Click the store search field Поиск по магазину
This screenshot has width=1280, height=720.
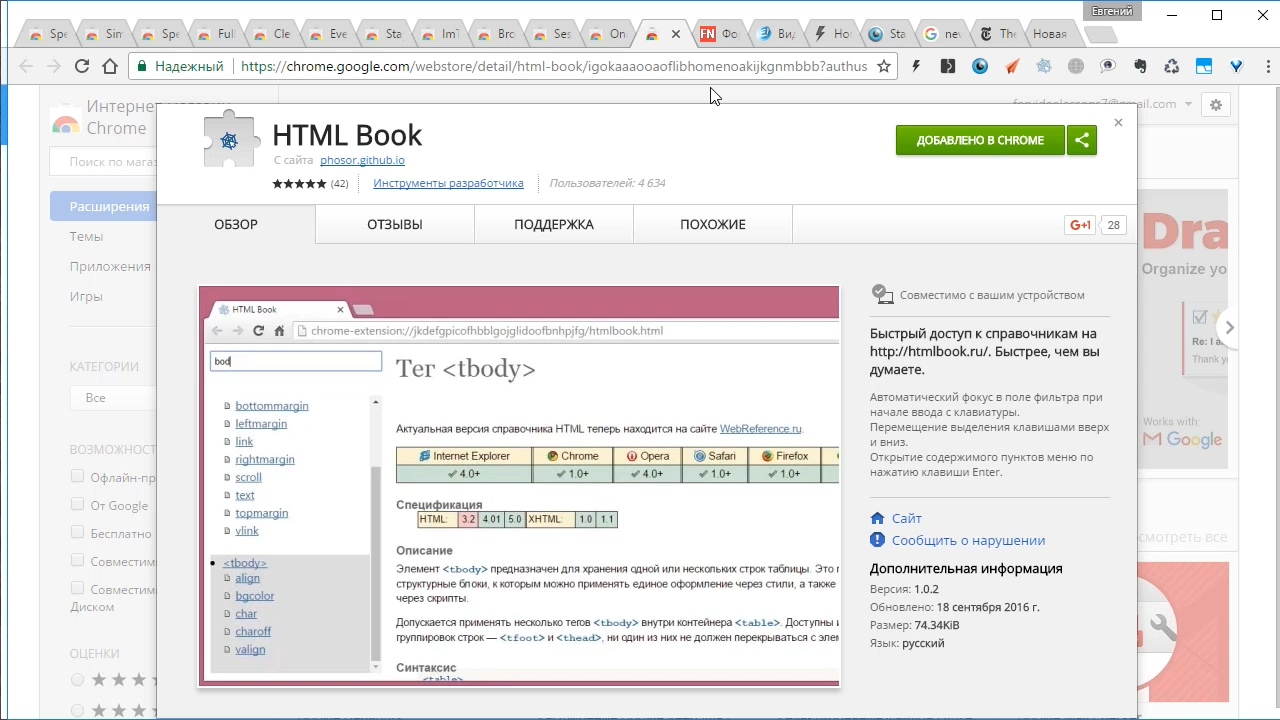click(104, 161)
